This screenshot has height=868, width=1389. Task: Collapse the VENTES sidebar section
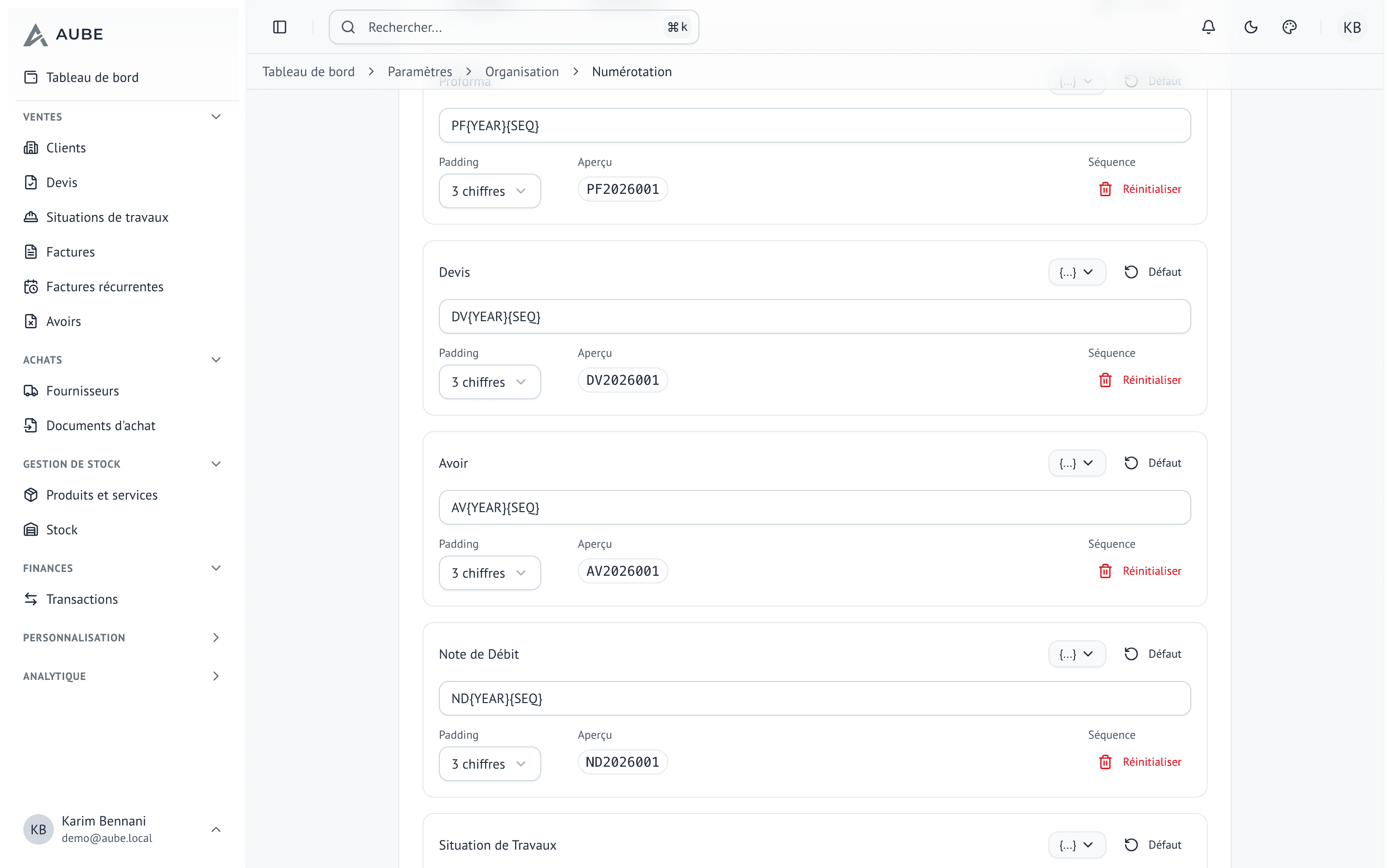[x=216, y=117]
